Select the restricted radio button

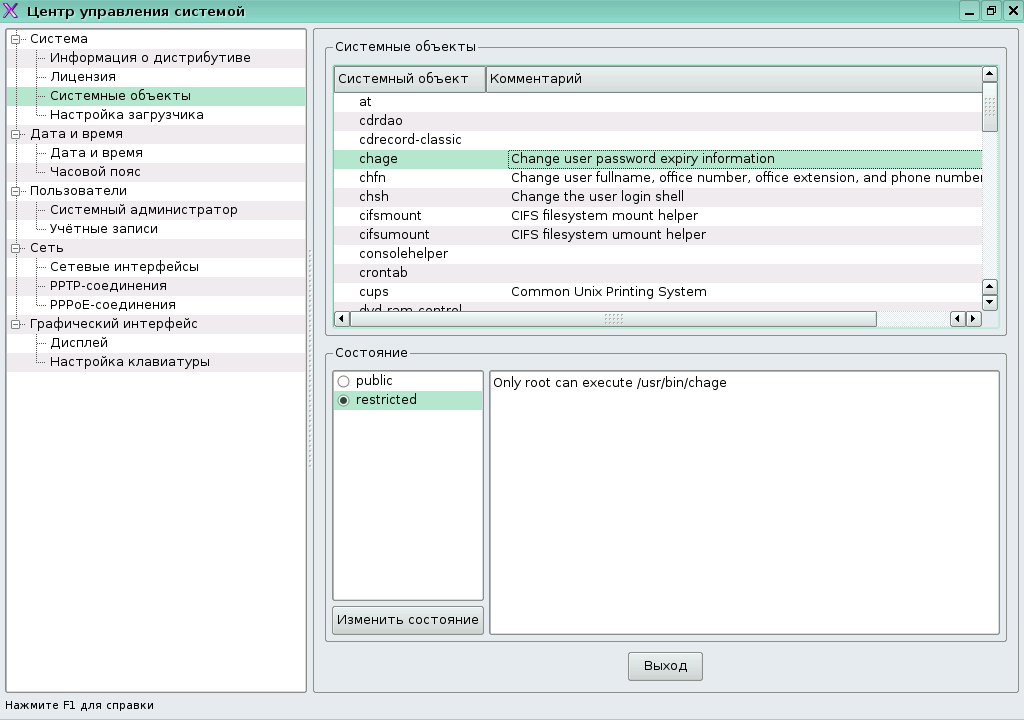[344, 400]
